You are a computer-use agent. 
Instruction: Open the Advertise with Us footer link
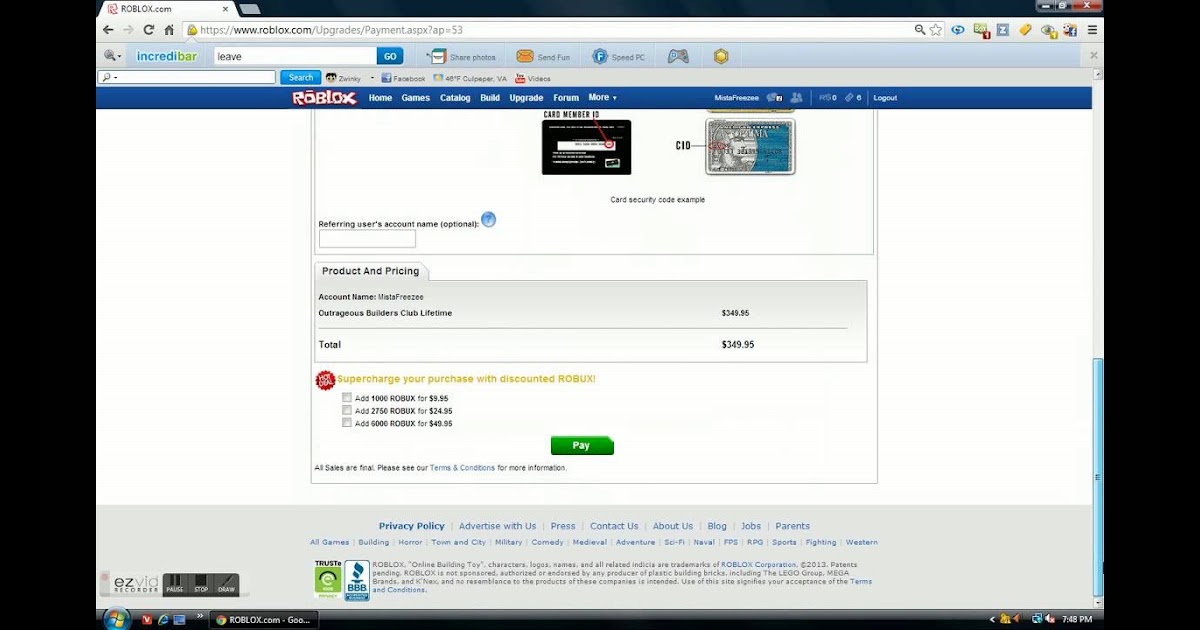(497, 526)
